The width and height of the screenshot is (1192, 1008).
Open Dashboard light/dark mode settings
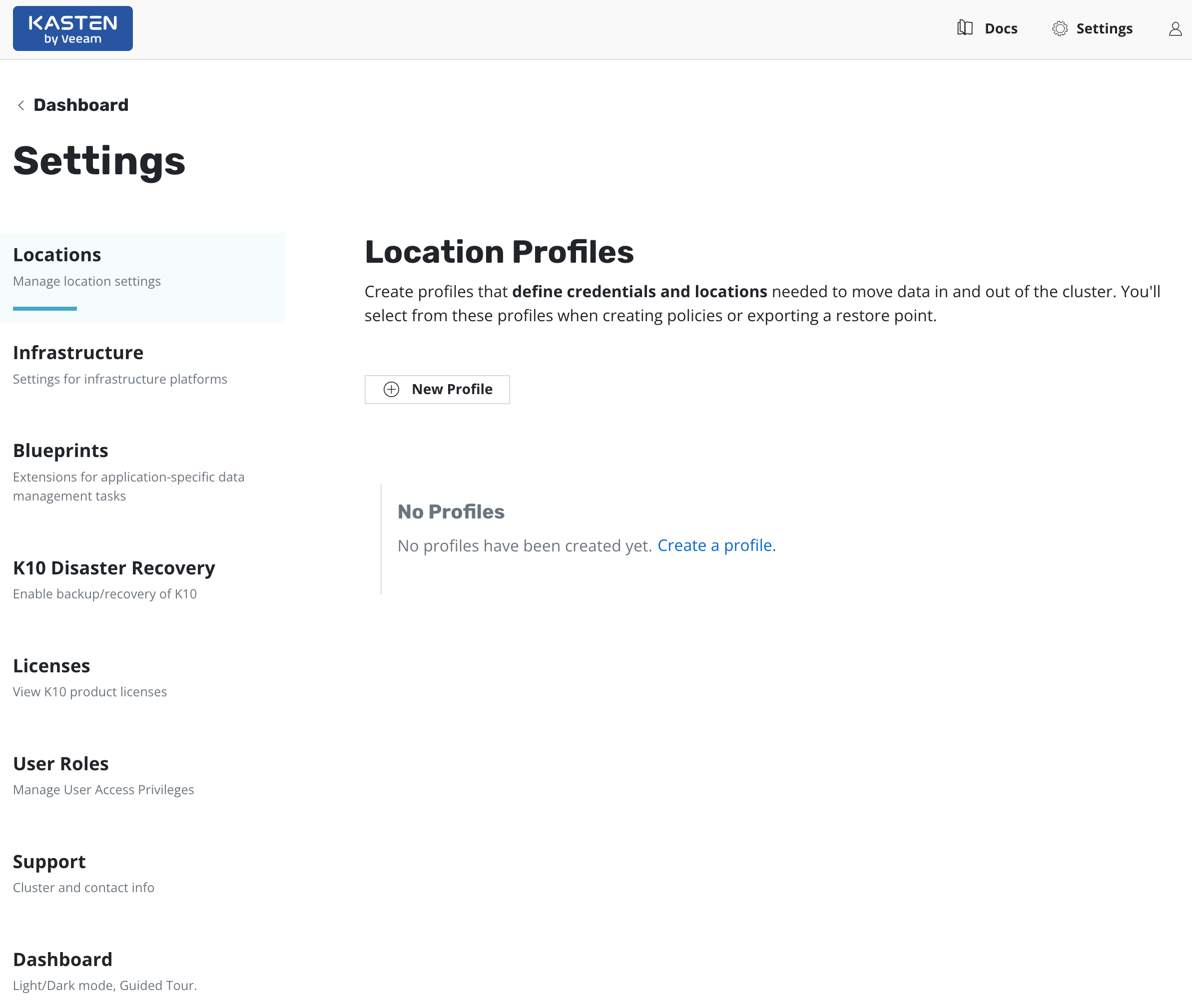coord(63,960)
